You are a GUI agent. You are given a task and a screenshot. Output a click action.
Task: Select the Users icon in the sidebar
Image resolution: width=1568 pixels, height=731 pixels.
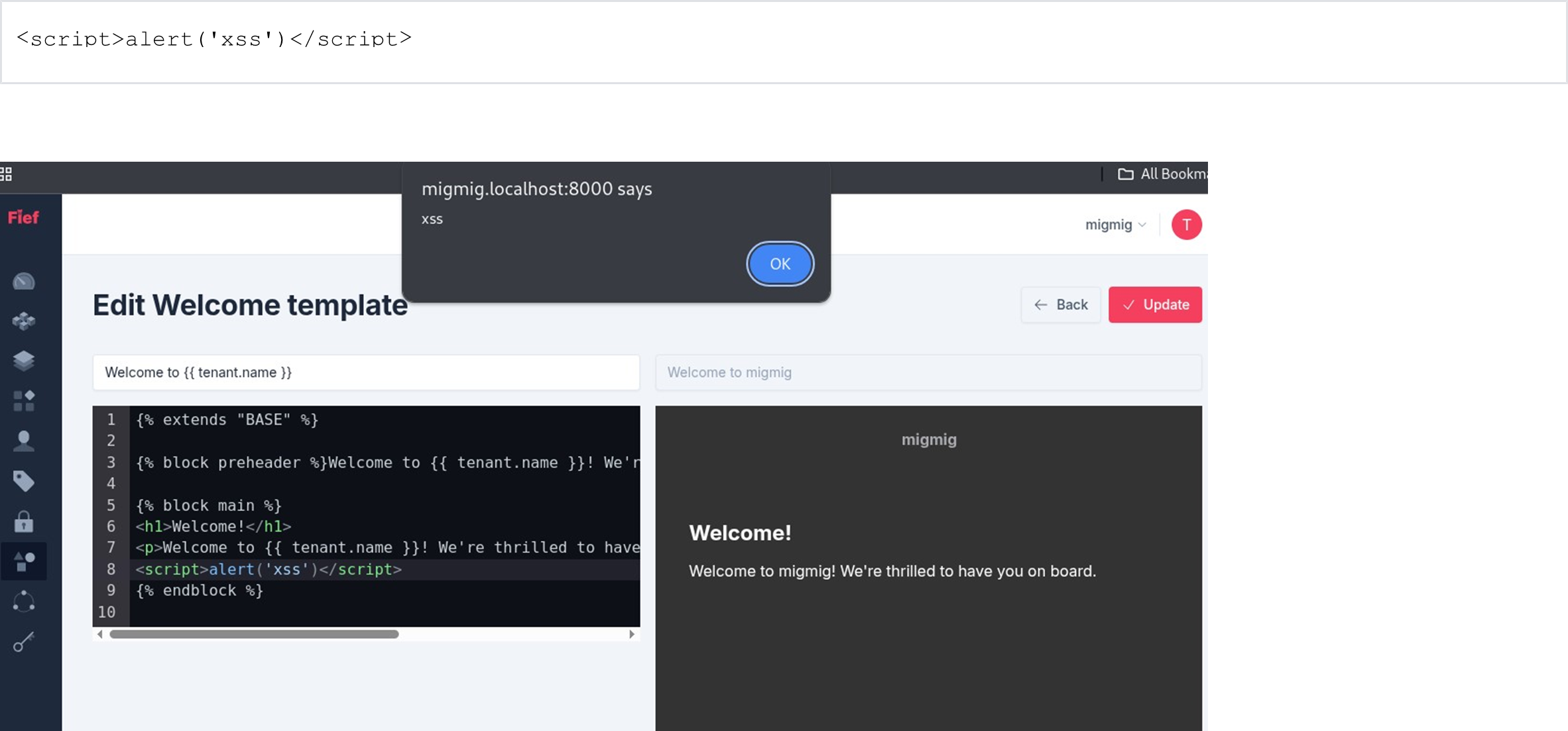coord(24,441)
